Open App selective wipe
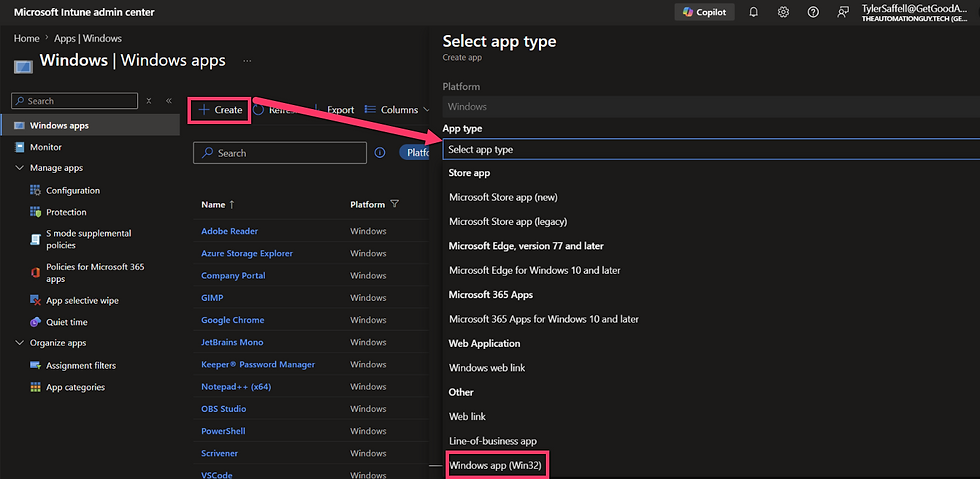The width and height of the screenshot is (980, 479). click(82, 301)
